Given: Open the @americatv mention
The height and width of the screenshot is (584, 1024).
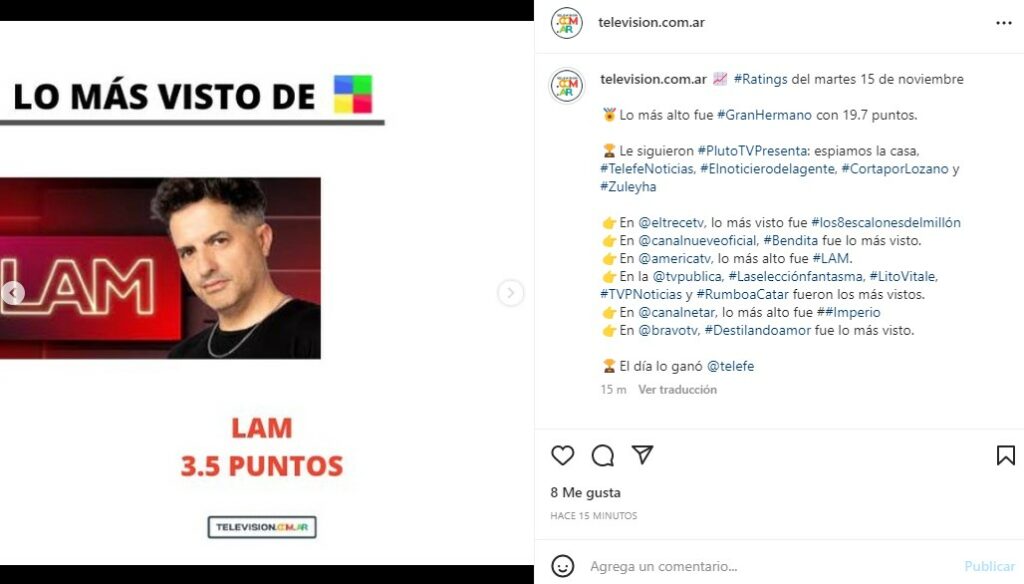Looking at the screenshot, I should tap(675, 259).
